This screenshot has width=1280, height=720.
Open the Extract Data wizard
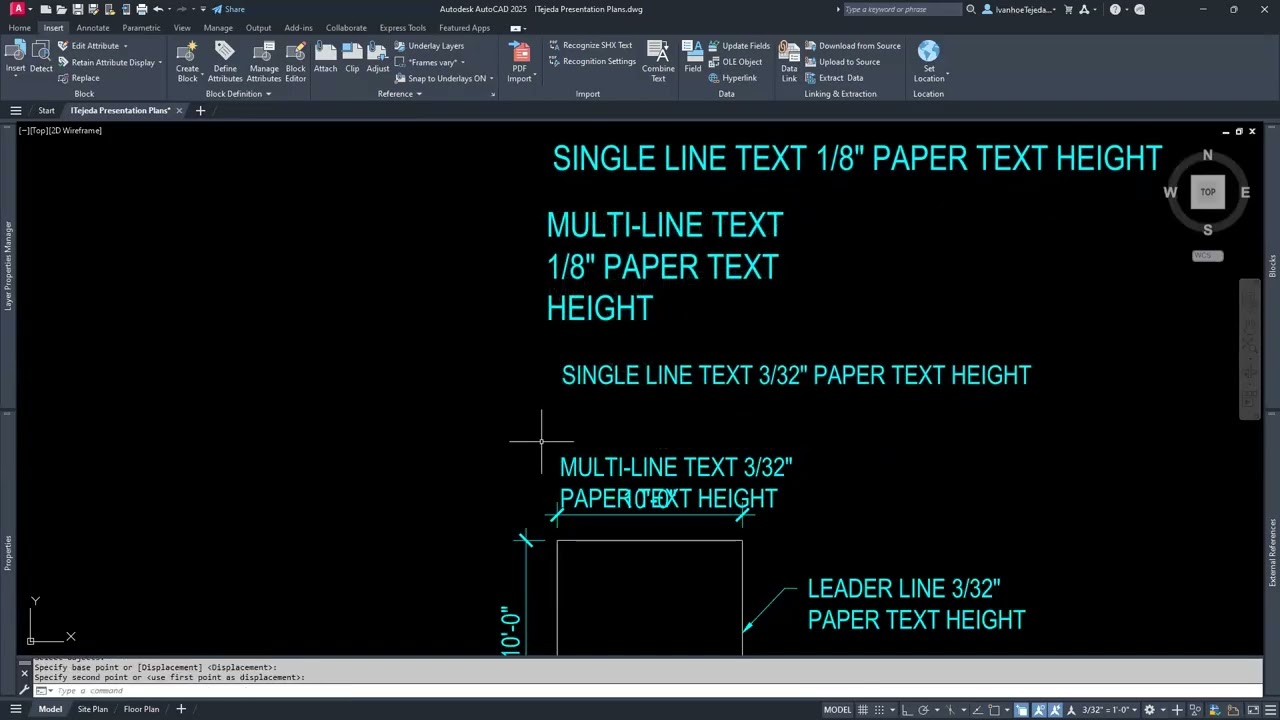(834, 78)
